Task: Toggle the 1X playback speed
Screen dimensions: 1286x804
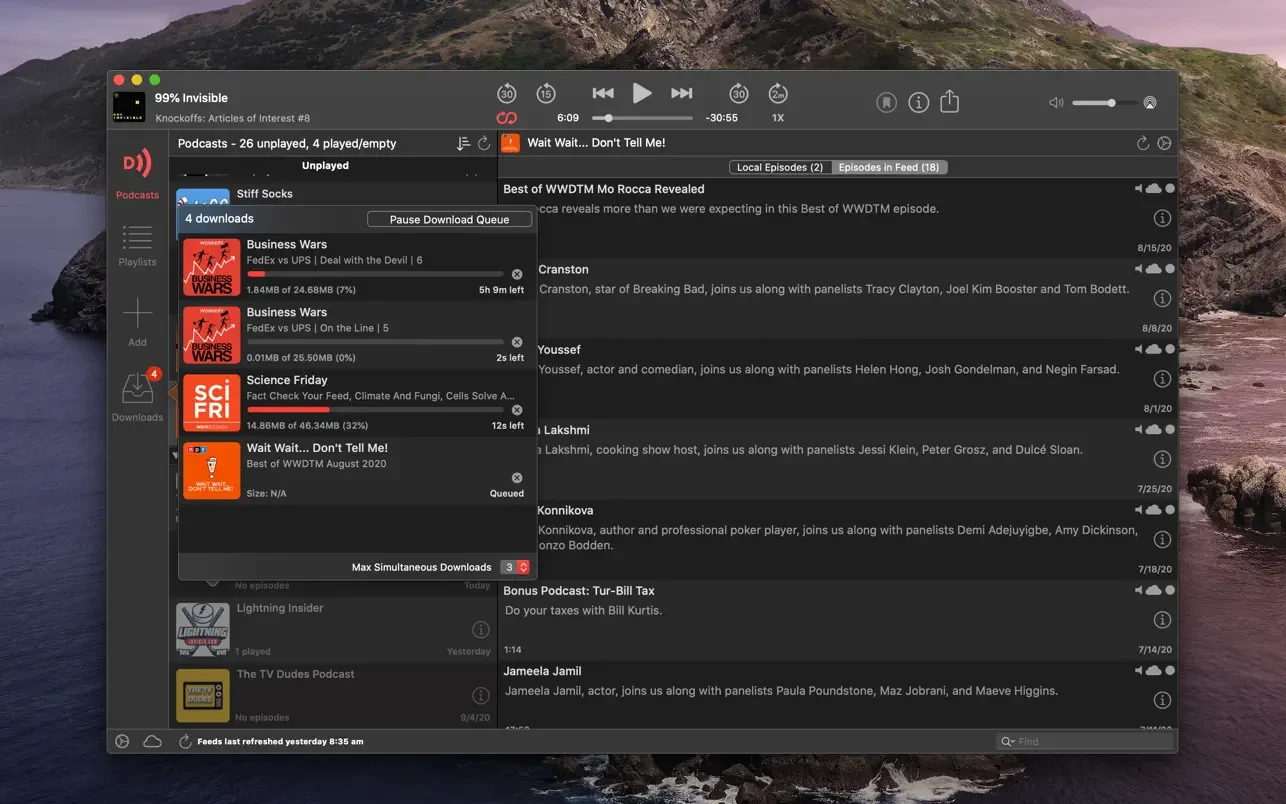Action: coord(778,118)
